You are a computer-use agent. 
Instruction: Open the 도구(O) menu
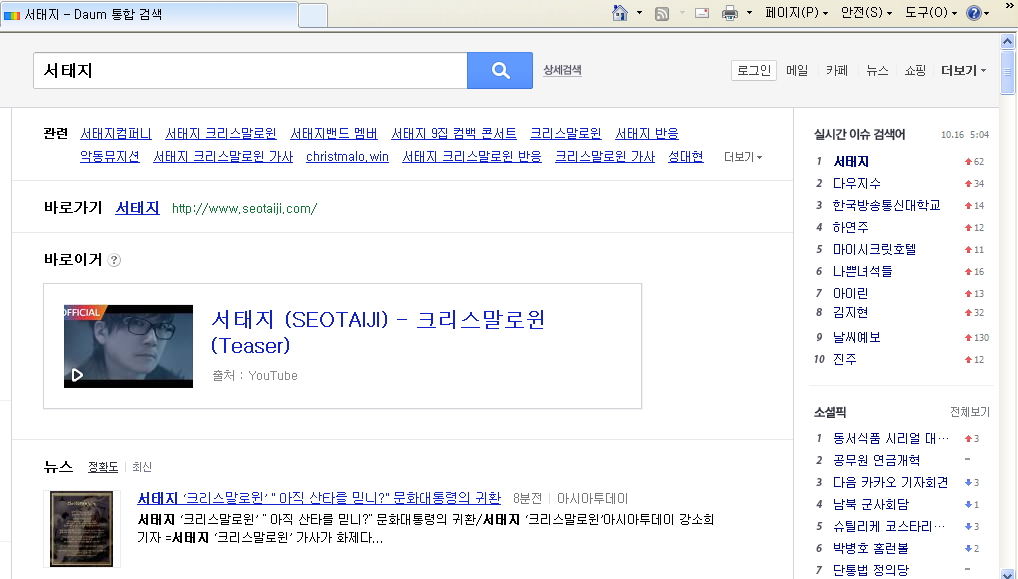click(931, 13)
